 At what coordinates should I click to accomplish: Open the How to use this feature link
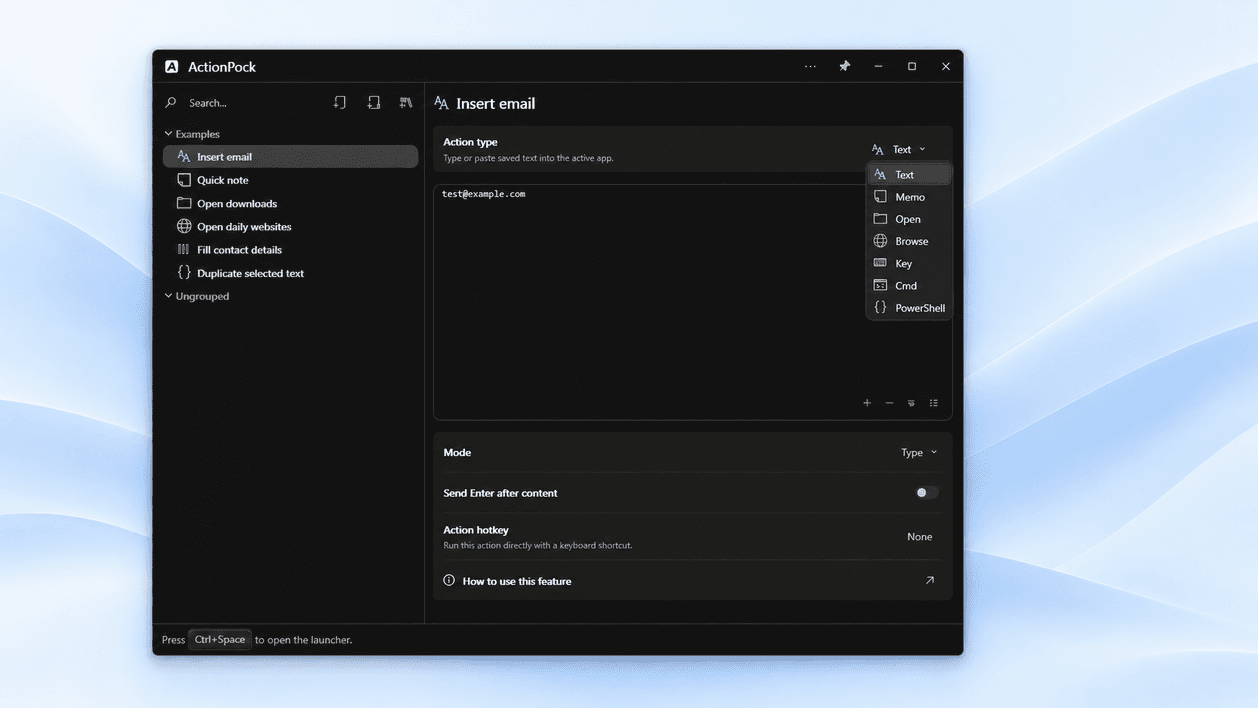693,581
